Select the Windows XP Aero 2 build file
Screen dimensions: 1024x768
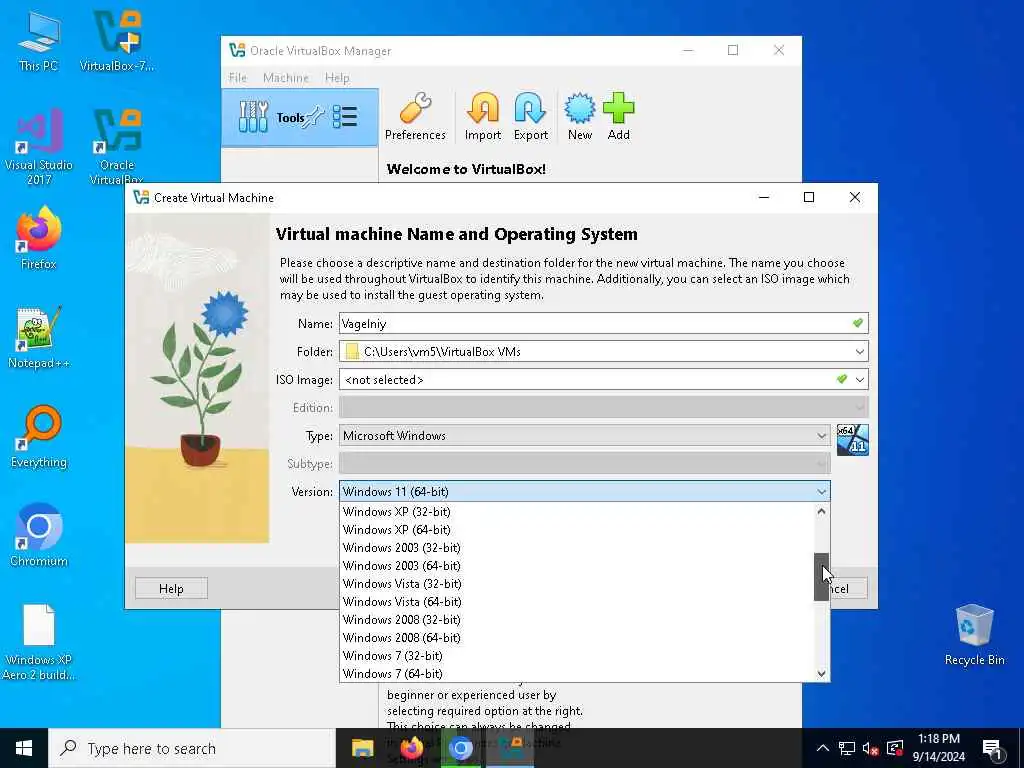click(x=39, y=643)
